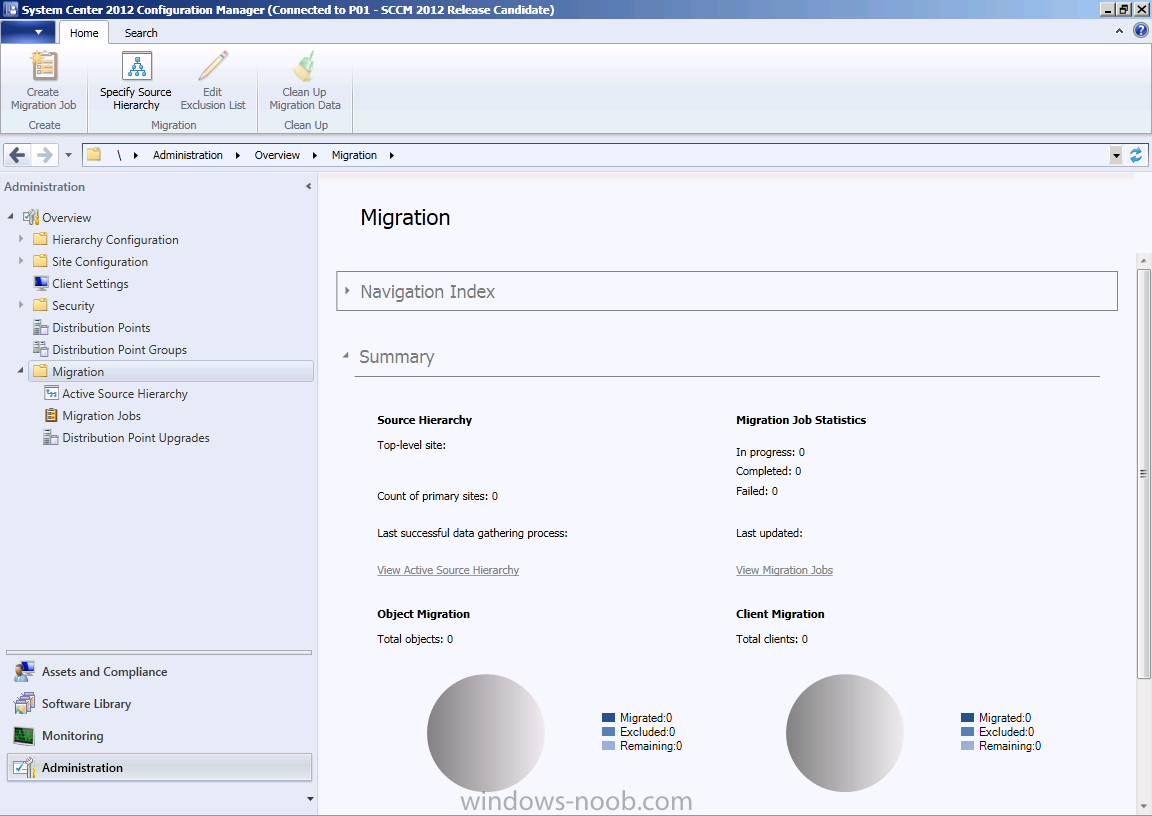Image resolution: width=1152 pixels, height=816 pixels.
Task: Switch to the Home ribbon tab
Action: pos(84,33)
